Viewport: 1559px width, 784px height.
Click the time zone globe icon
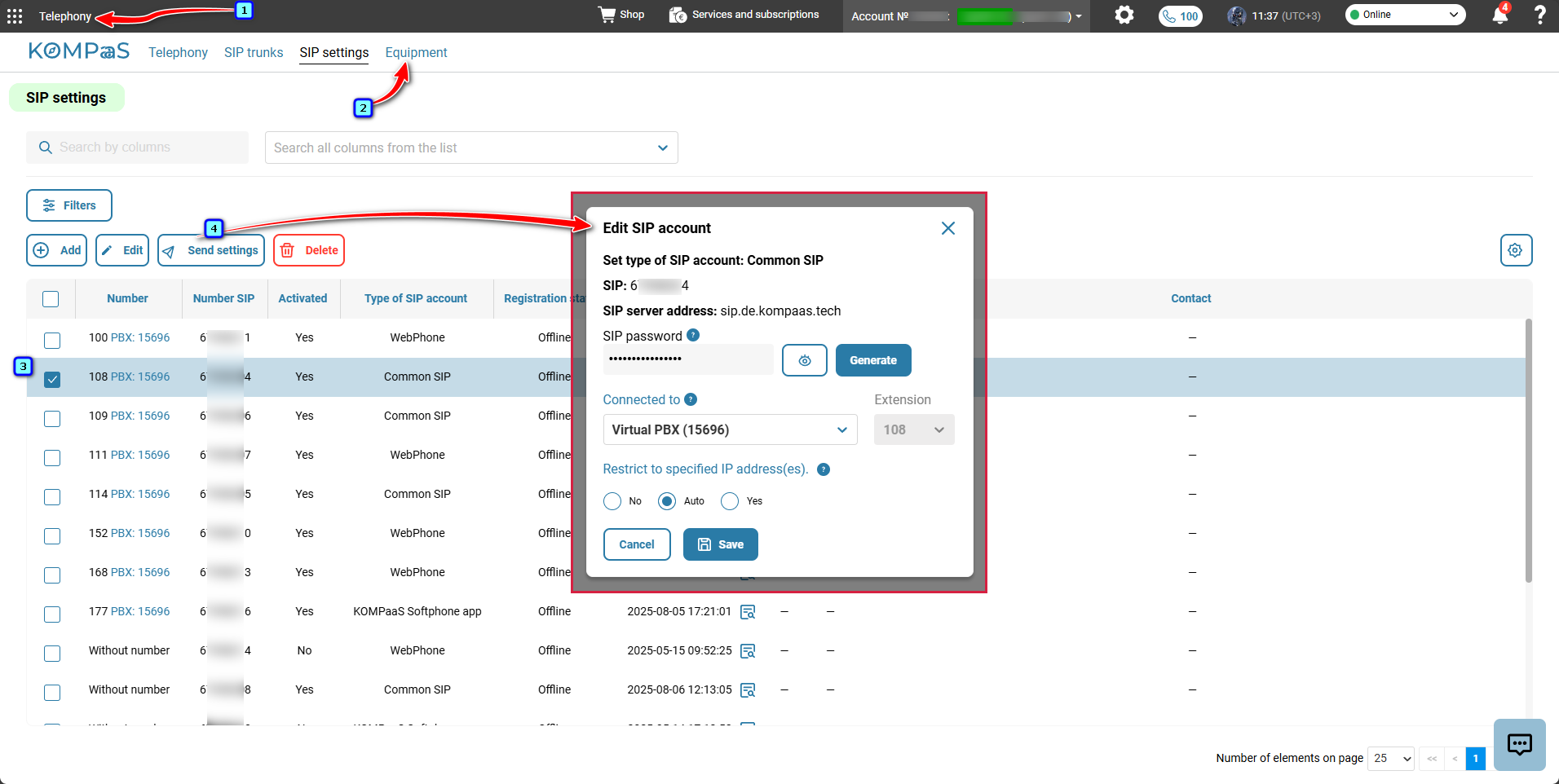coord(1236,15)
